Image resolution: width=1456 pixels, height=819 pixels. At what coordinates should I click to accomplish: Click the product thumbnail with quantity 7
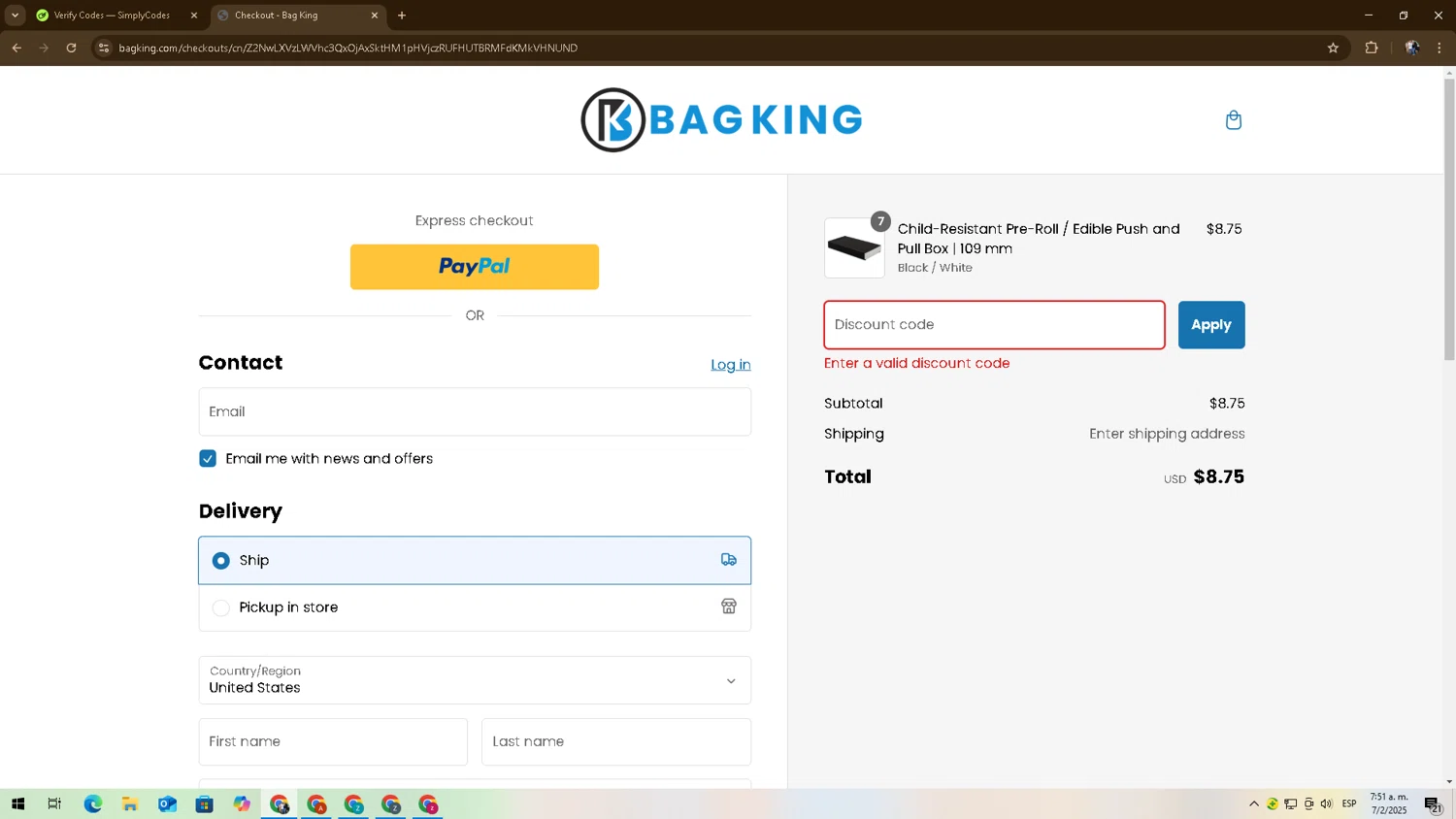pos(854,247)
